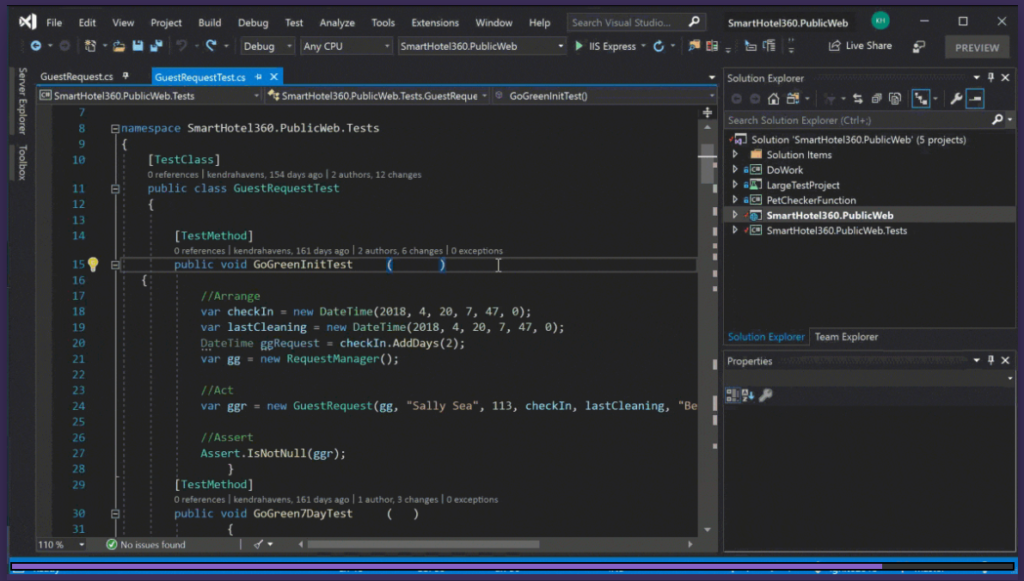Click the Visual Studio feedback icon
This screenshot has width=1024, height=581.
[x=918, y=47]
